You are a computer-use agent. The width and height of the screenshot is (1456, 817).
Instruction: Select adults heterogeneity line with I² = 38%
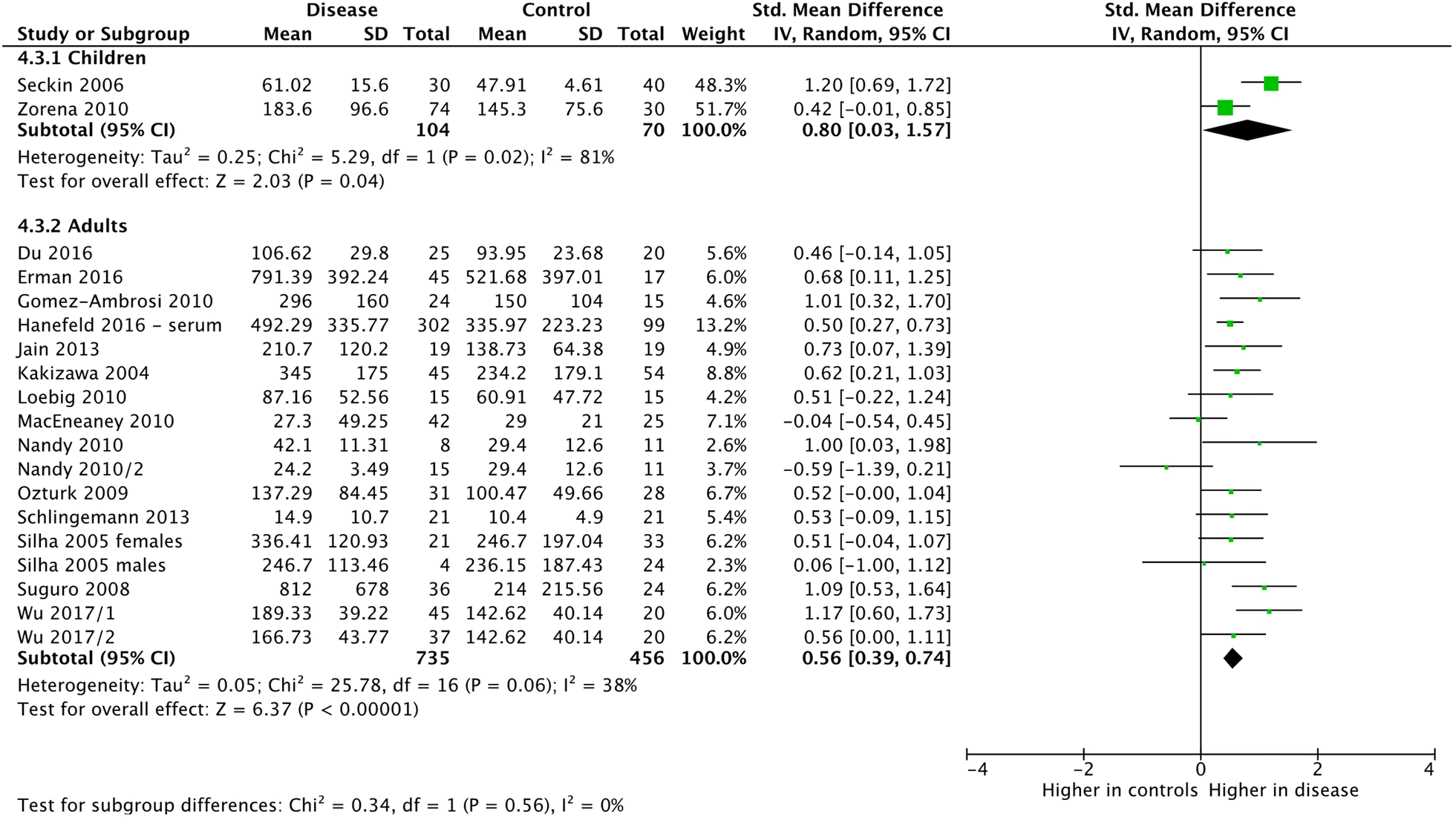tap(327, 685)
